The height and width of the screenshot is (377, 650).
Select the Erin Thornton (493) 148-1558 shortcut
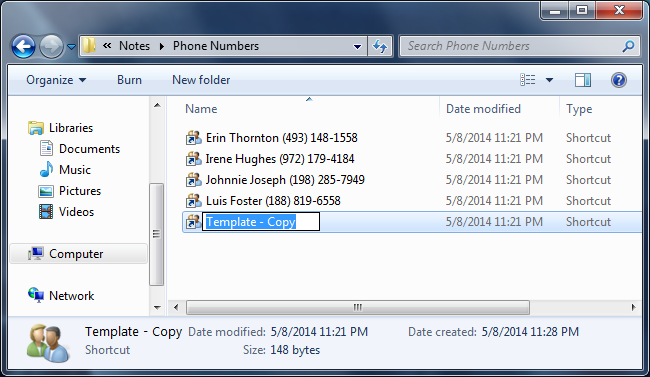click(x=281, y=138)
